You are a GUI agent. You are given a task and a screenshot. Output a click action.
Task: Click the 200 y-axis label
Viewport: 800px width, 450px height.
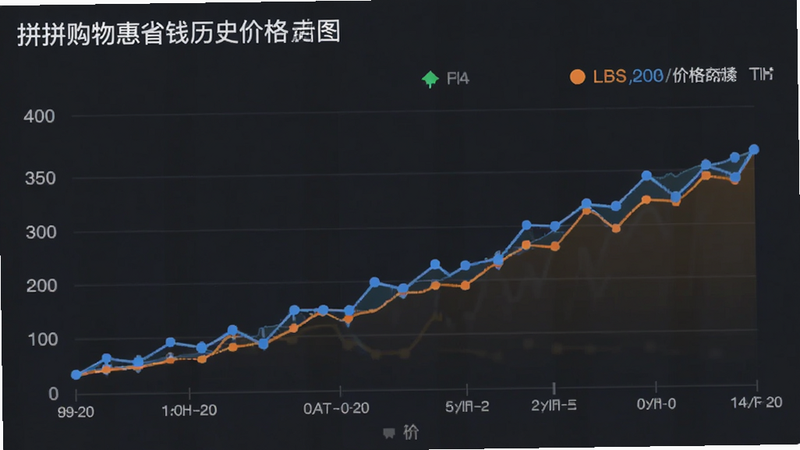point(42,286)
